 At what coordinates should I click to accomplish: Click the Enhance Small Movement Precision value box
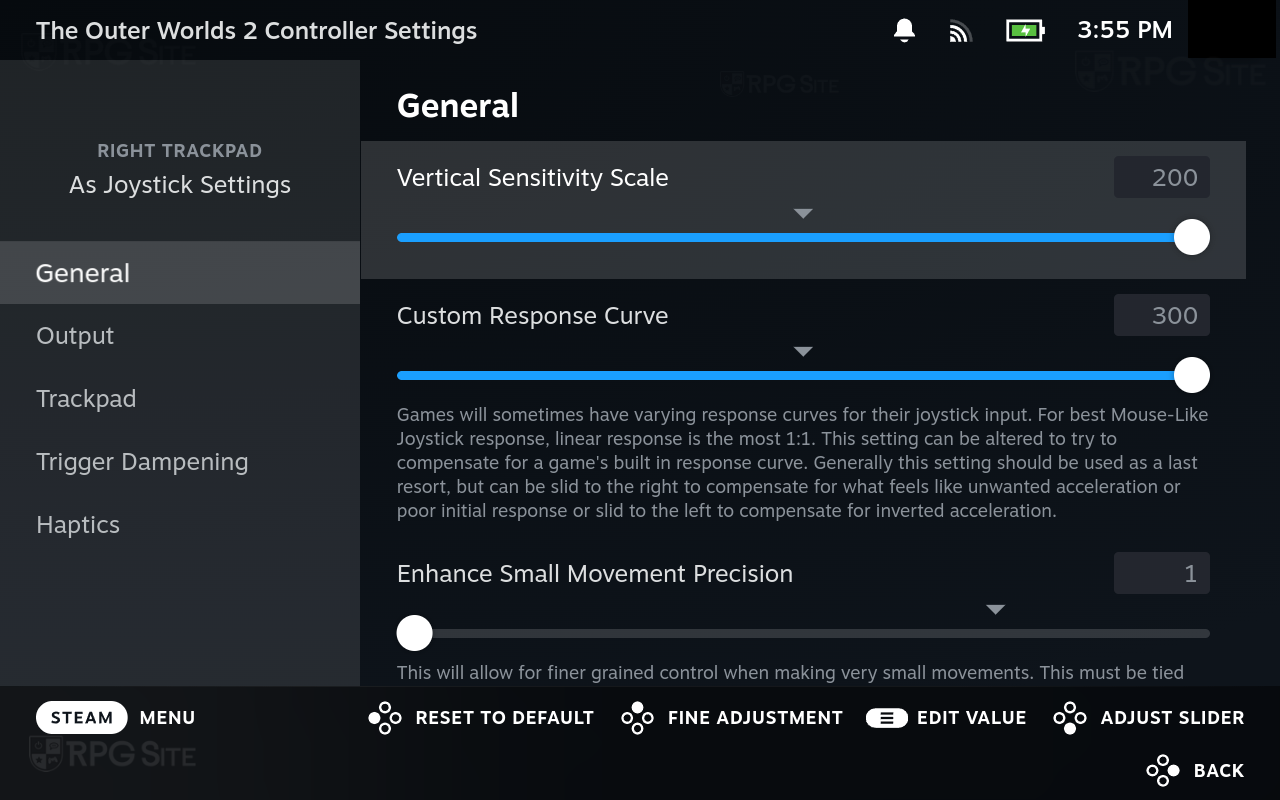point(1162,574)
